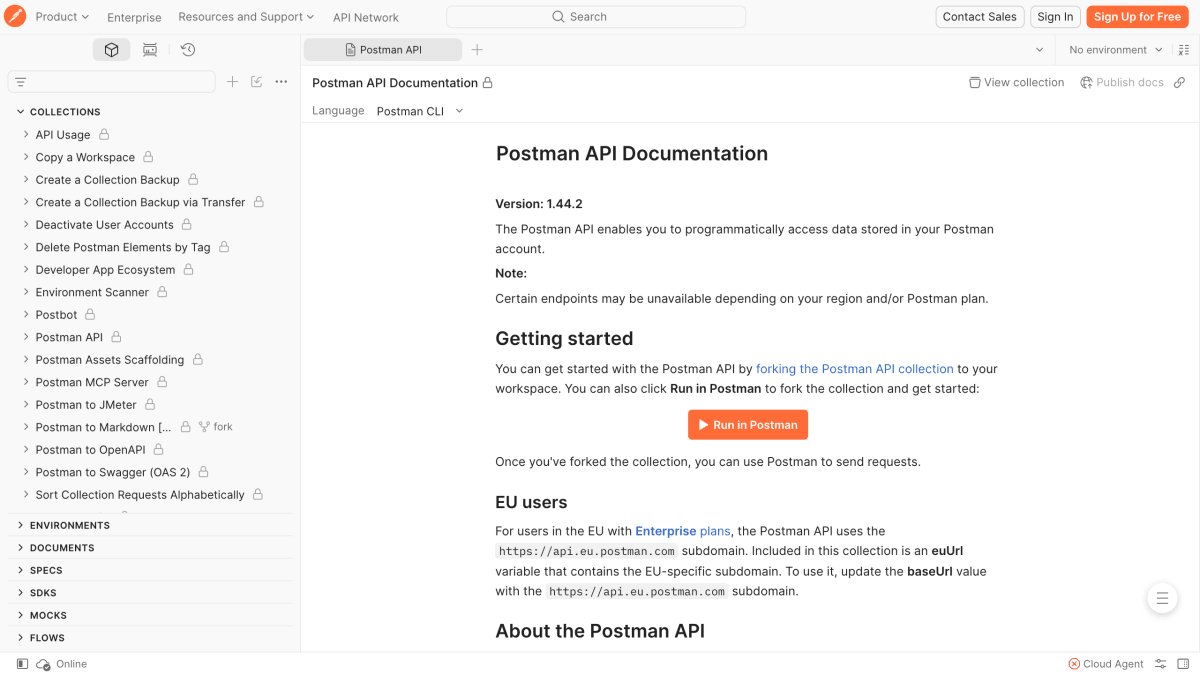This screenshot has height=675, width=1200.
Task: Click Publish docs
Action: (1122, 82)
